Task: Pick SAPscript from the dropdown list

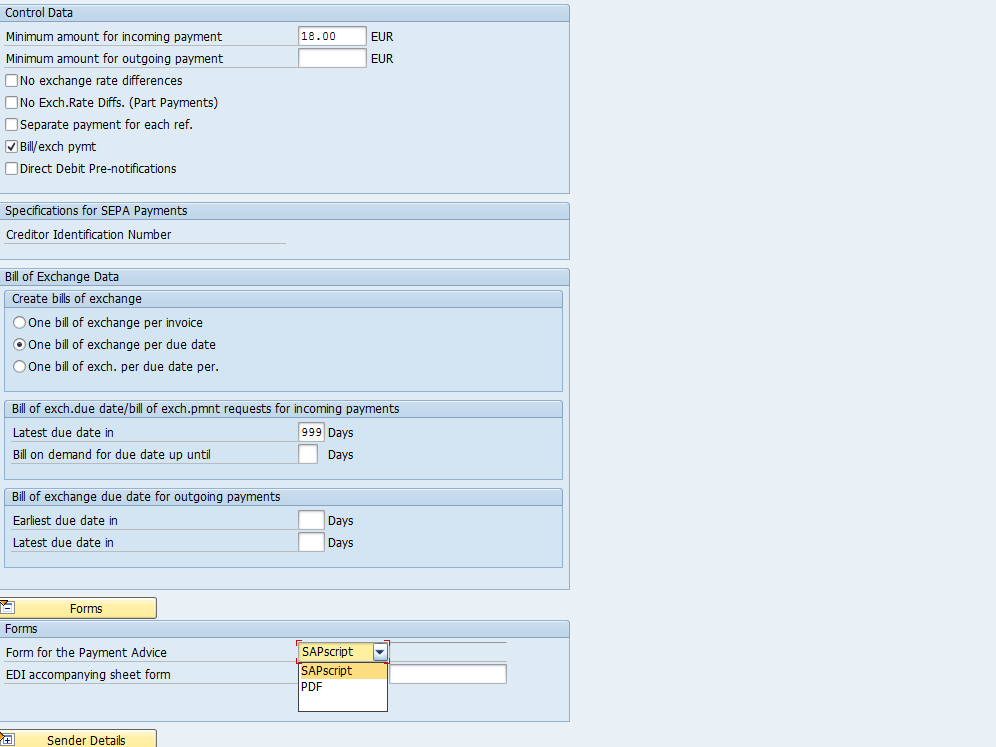Action: tap(342, 671)
